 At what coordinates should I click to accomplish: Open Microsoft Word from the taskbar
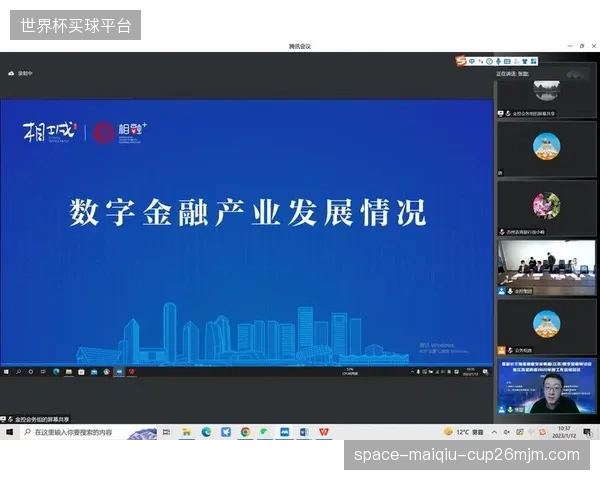point(304,432)
